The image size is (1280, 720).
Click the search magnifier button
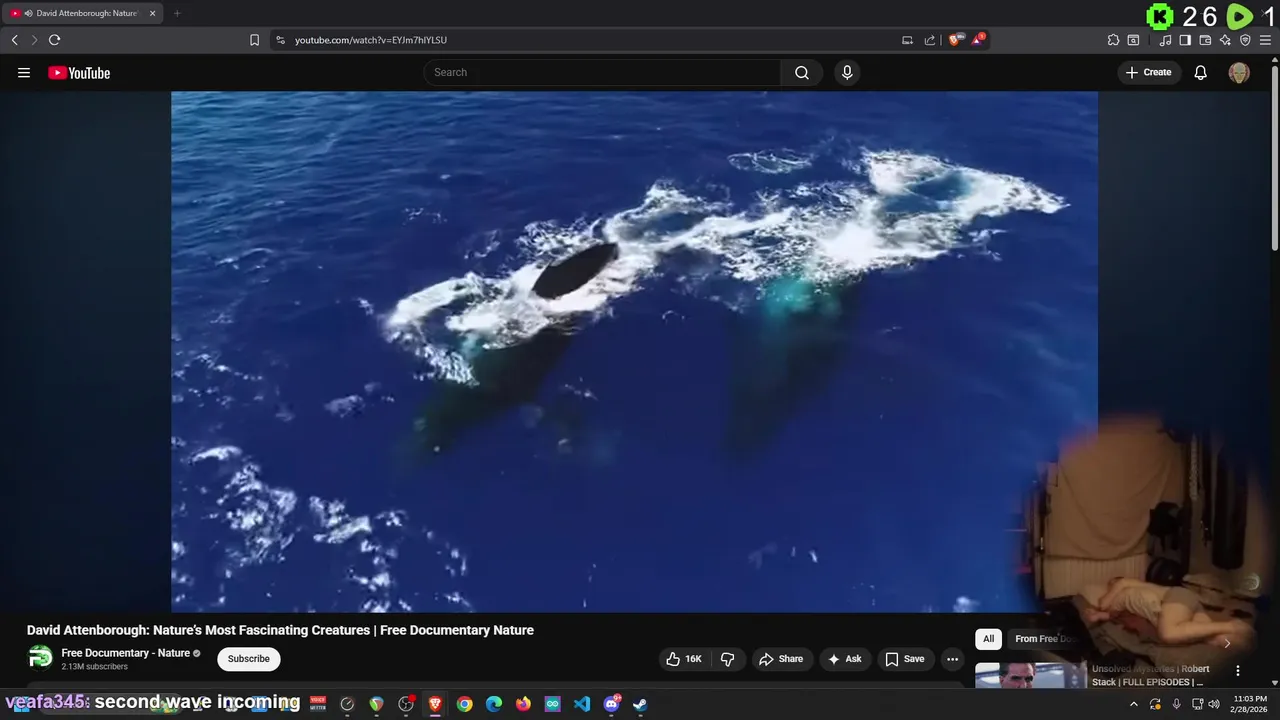[x=802, y=72]
